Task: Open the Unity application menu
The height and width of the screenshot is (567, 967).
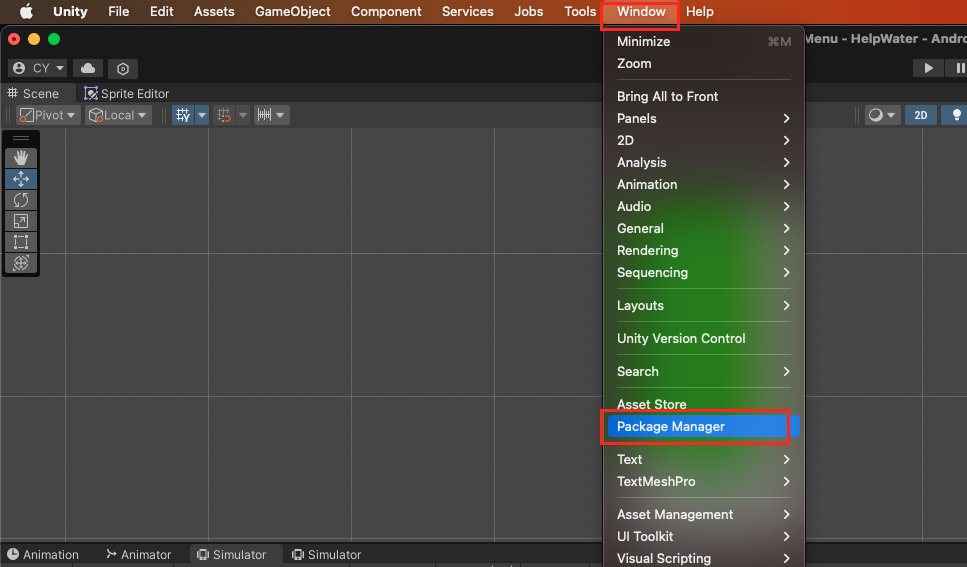Action: 70,12
